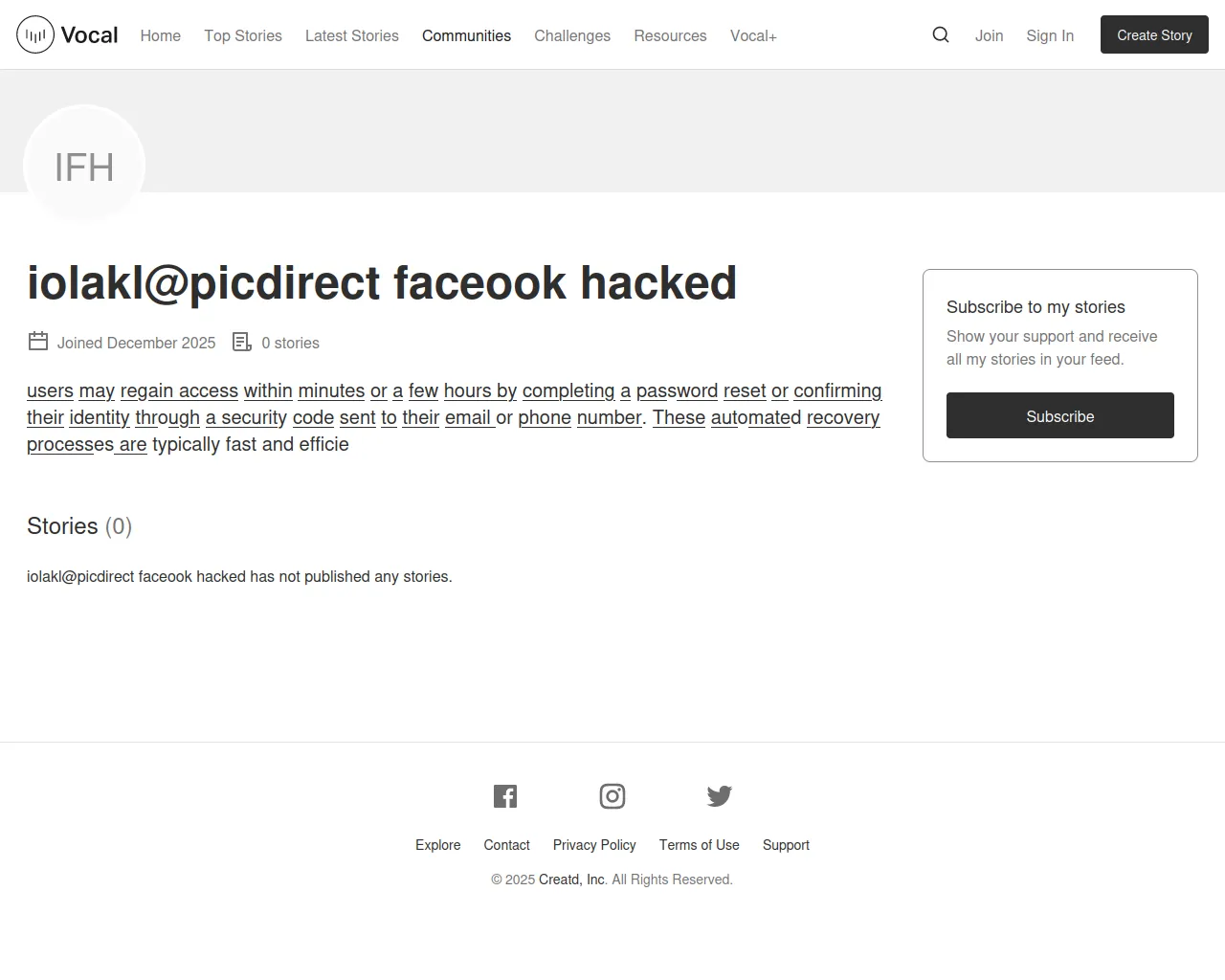Click the Join link
This screenshot has height=980, width=1225.
989,35
